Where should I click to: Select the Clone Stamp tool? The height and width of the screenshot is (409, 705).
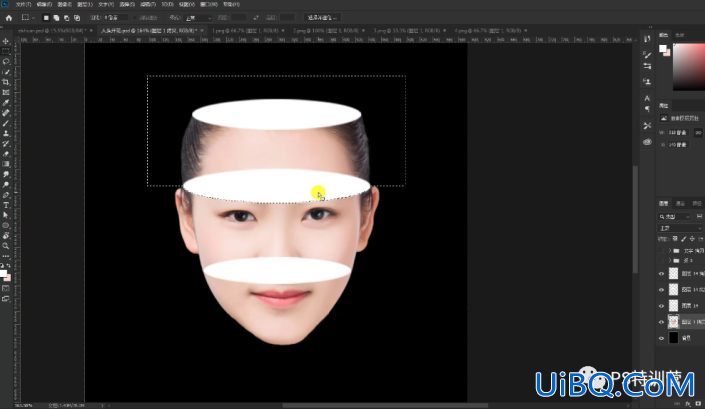click(6, 133)
